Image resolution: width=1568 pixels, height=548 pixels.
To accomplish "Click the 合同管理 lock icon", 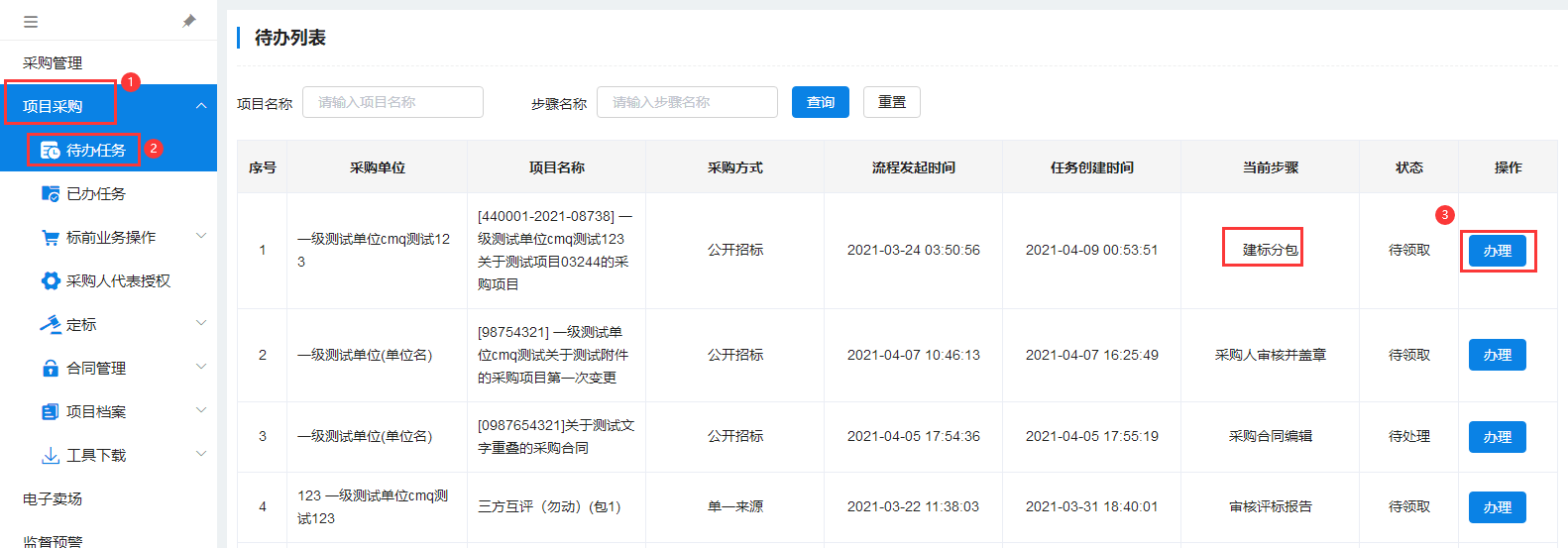I will point(50,369).
